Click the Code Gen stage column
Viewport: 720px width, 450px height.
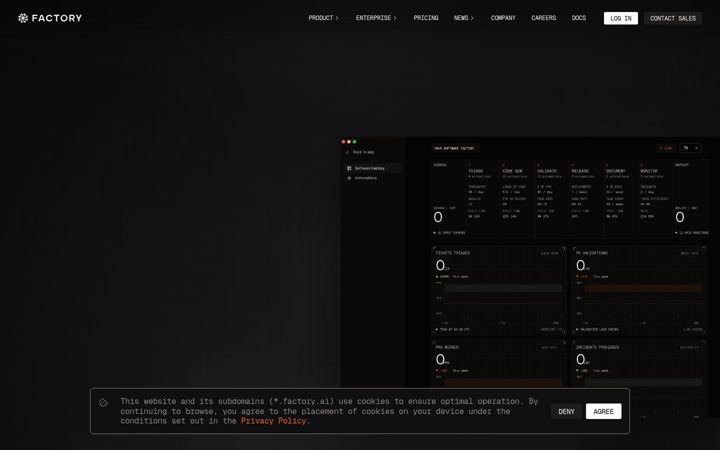coord(518,198)
